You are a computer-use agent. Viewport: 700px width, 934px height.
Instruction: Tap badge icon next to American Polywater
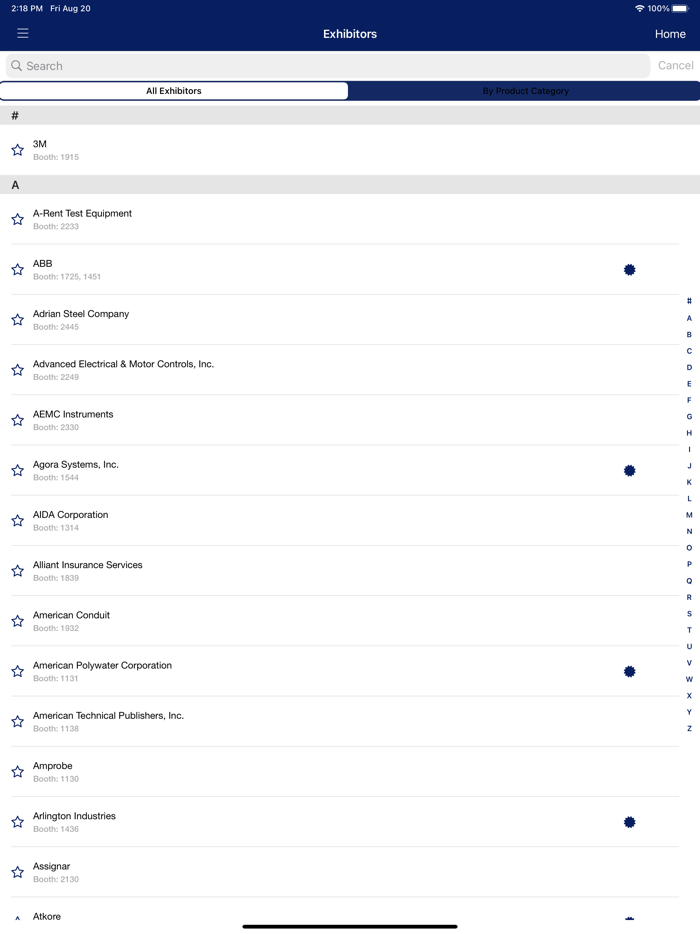629,672
